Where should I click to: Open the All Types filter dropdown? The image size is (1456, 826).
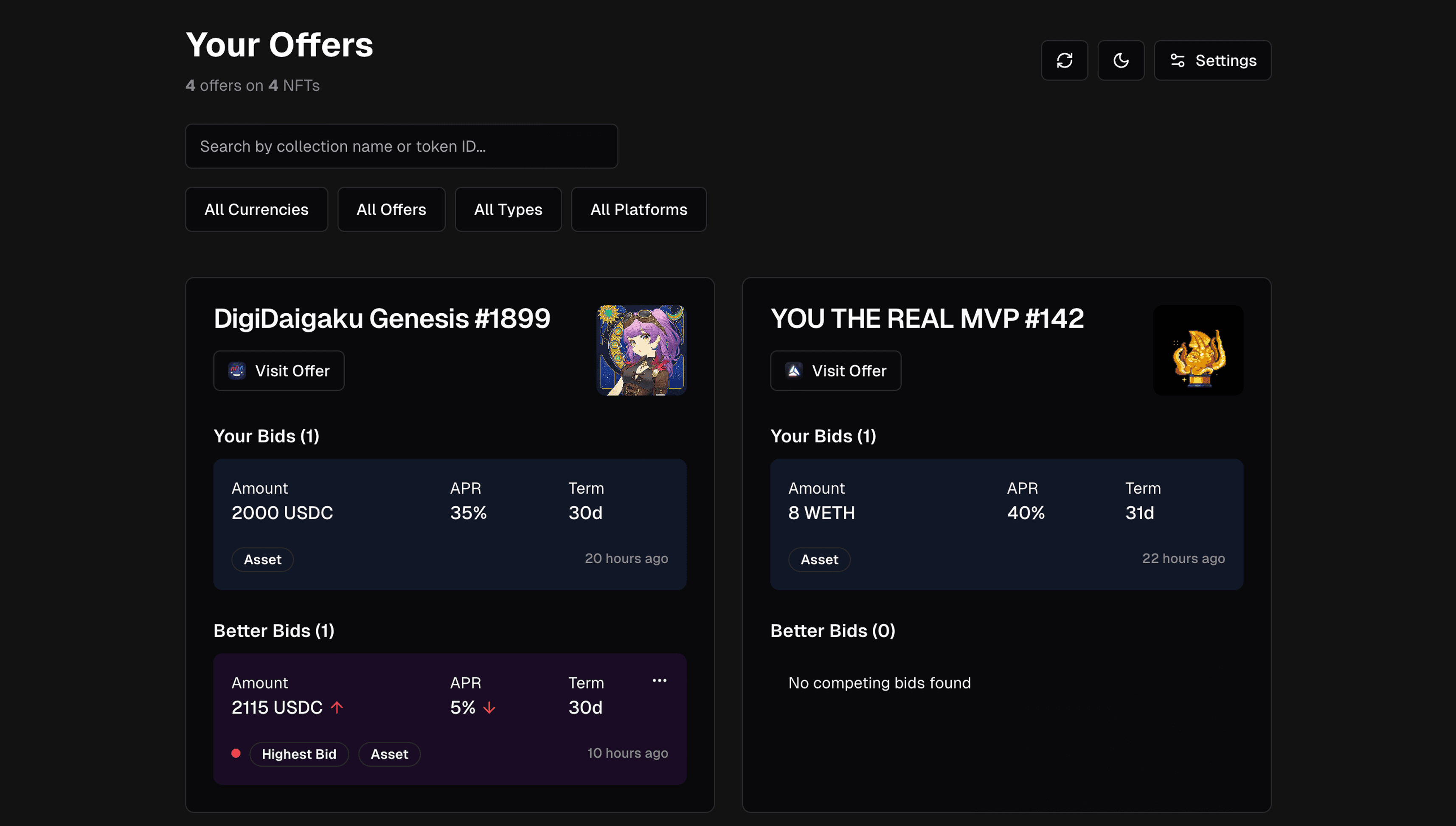point(508,209)
